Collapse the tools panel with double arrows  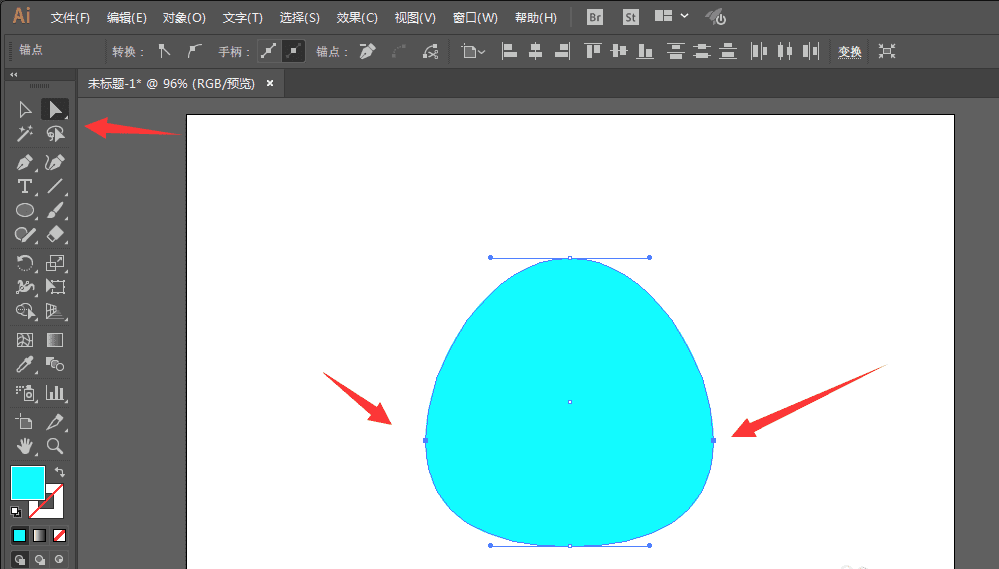coord(13,75)
